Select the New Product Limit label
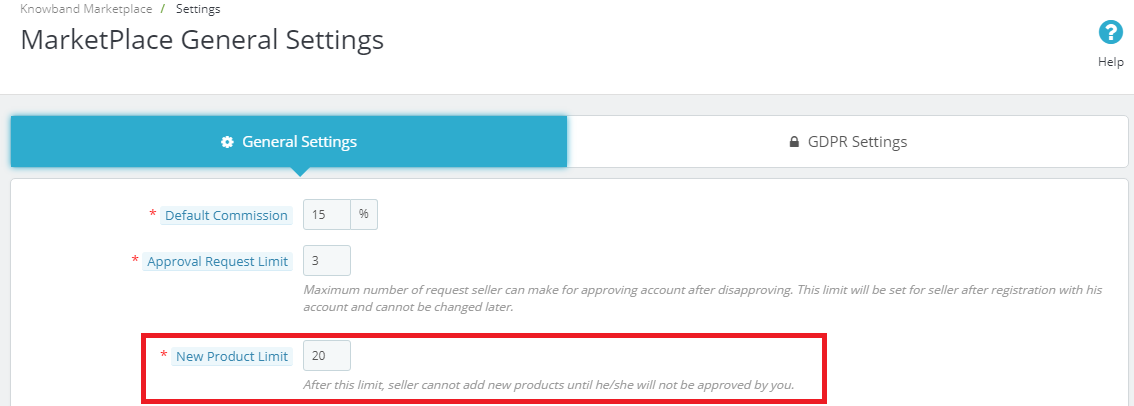 [x=232, y=356]
